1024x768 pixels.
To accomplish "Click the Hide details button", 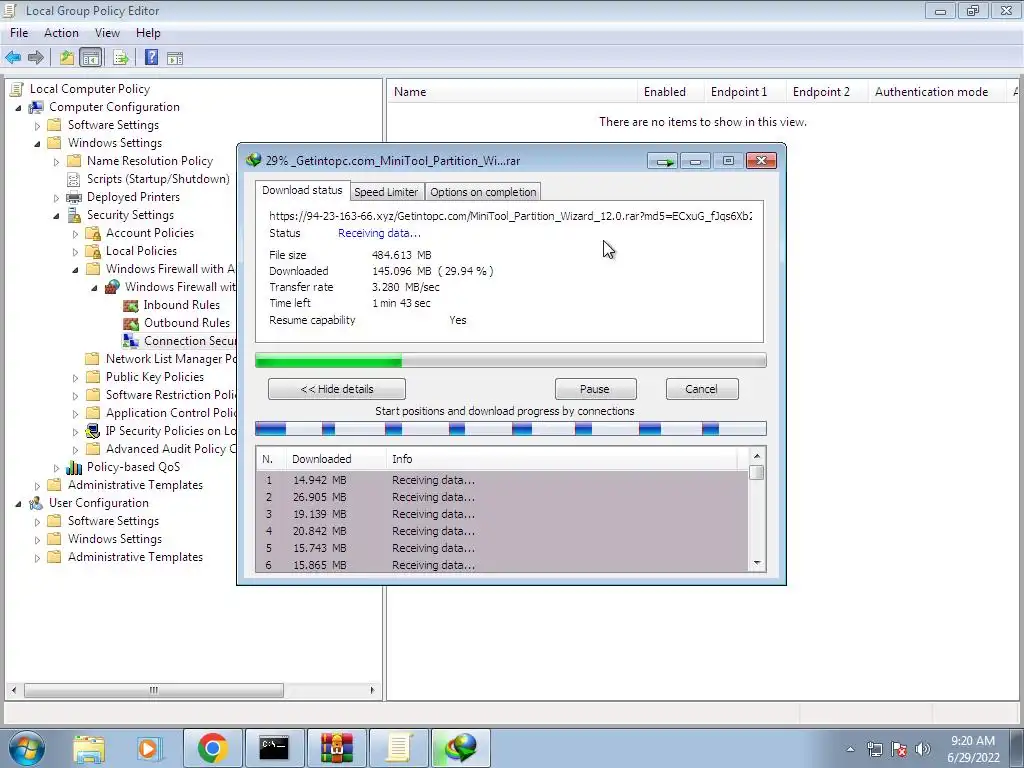I will coord(337,389).
